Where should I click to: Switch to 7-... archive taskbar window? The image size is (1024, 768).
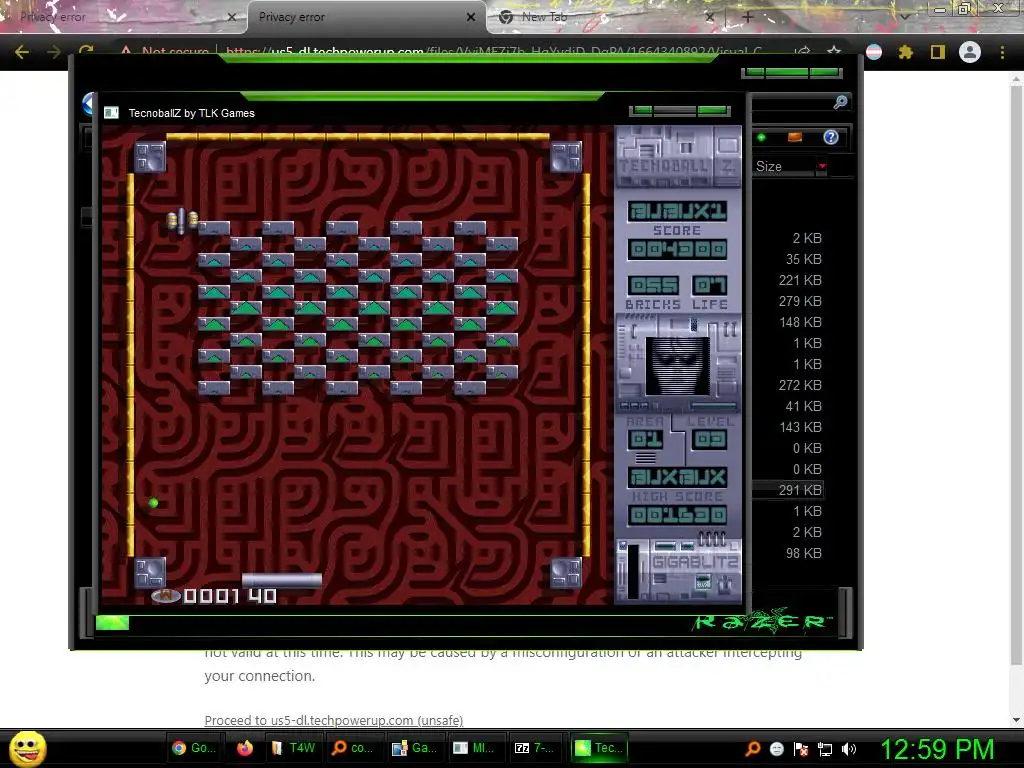pos(534,748)
